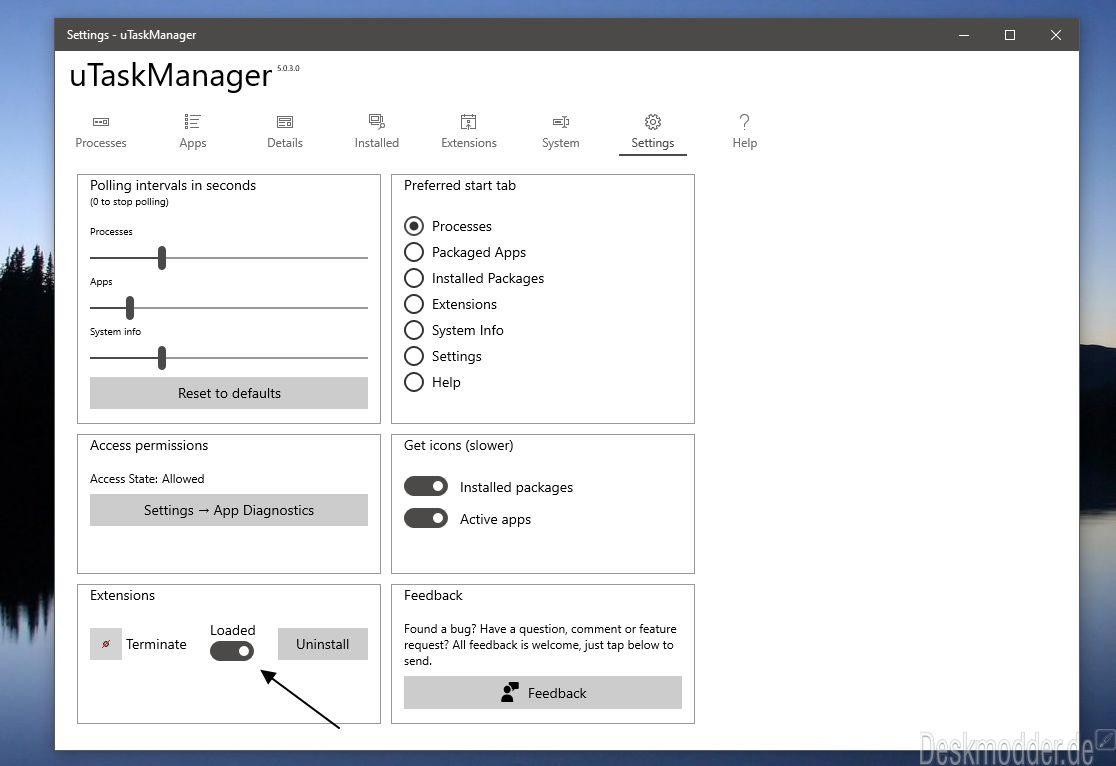Switch to the Extensions tab icon
This screenshot has height=766, width=1116.
468,122
